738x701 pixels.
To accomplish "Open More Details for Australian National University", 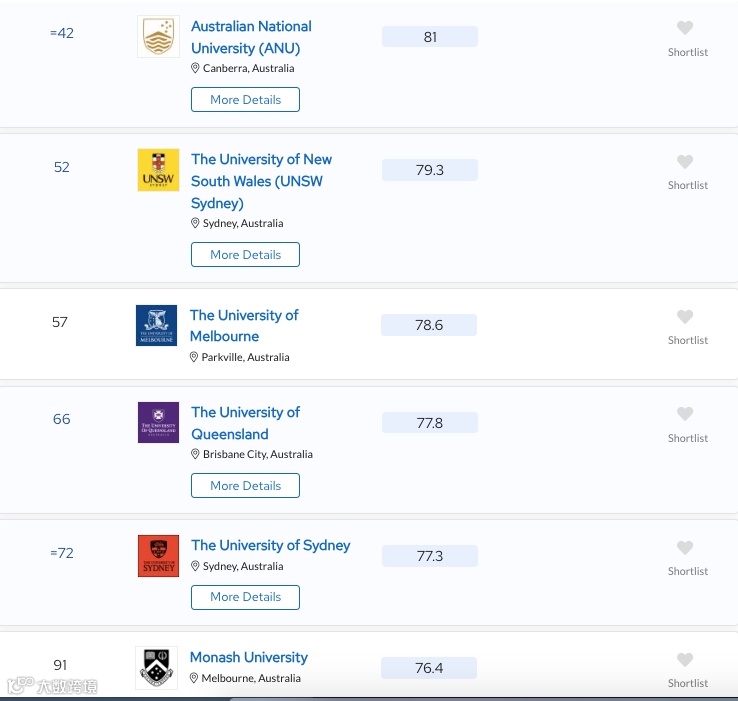I will click(x=245, y=99).
